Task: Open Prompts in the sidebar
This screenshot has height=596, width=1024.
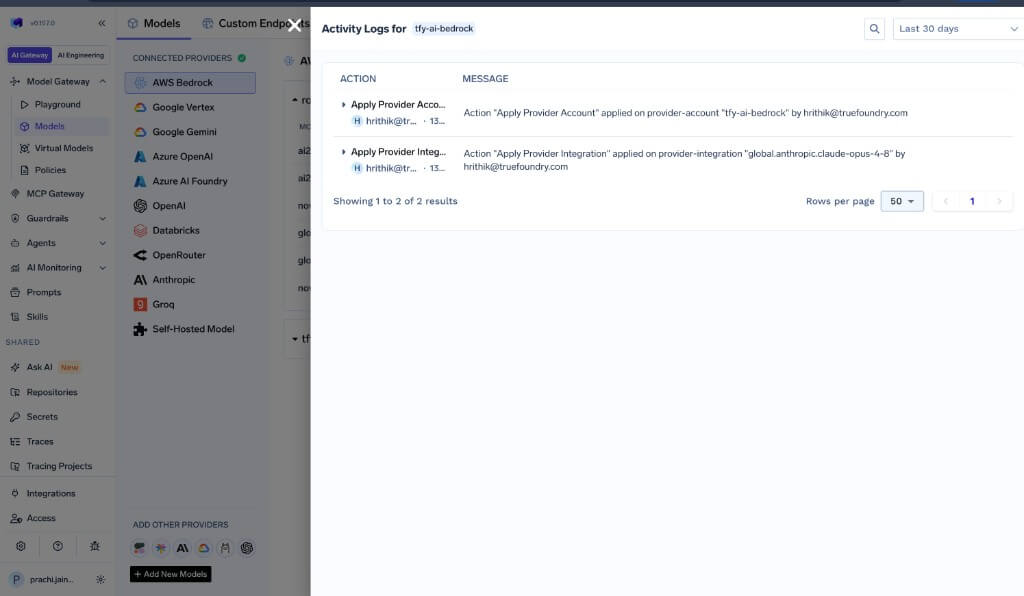Action: point(44,292)
